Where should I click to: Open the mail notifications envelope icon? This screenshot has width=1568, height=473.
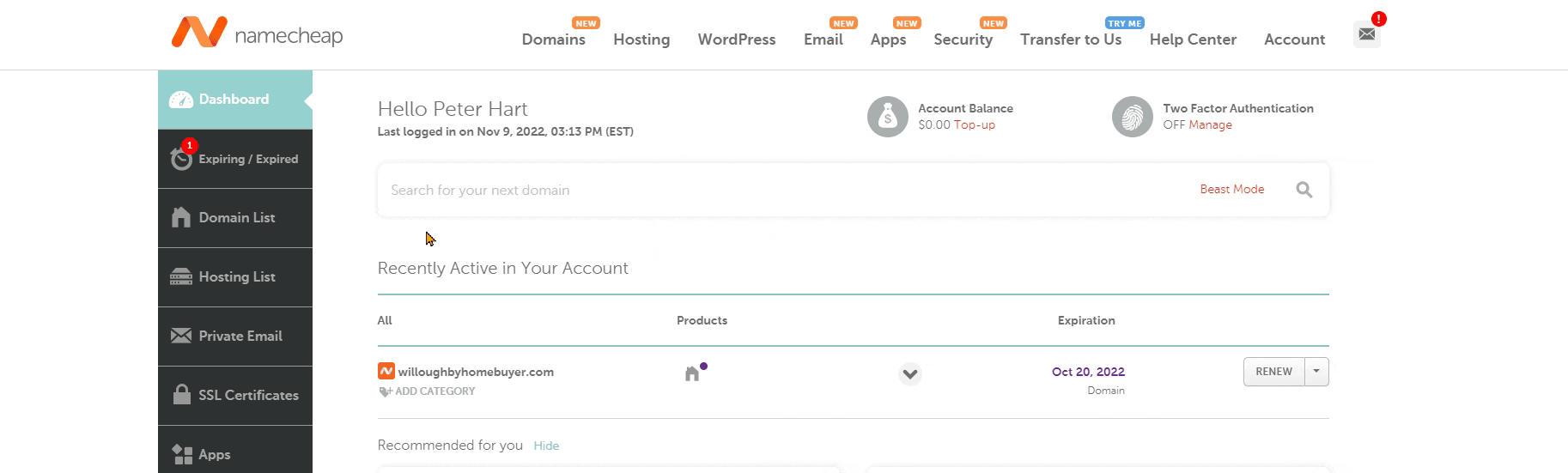[1366, 34]
